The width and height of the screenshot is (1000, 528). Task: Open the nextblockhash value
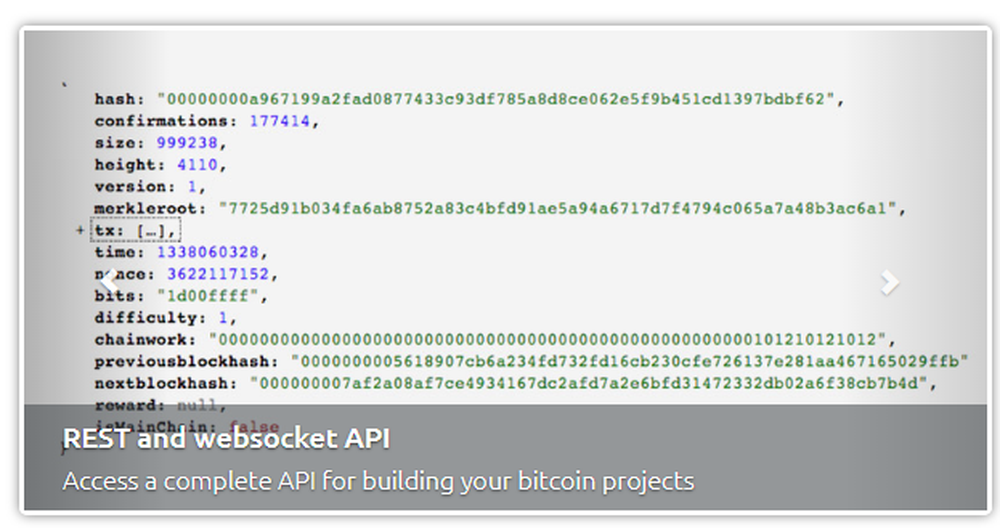(593, 384)
